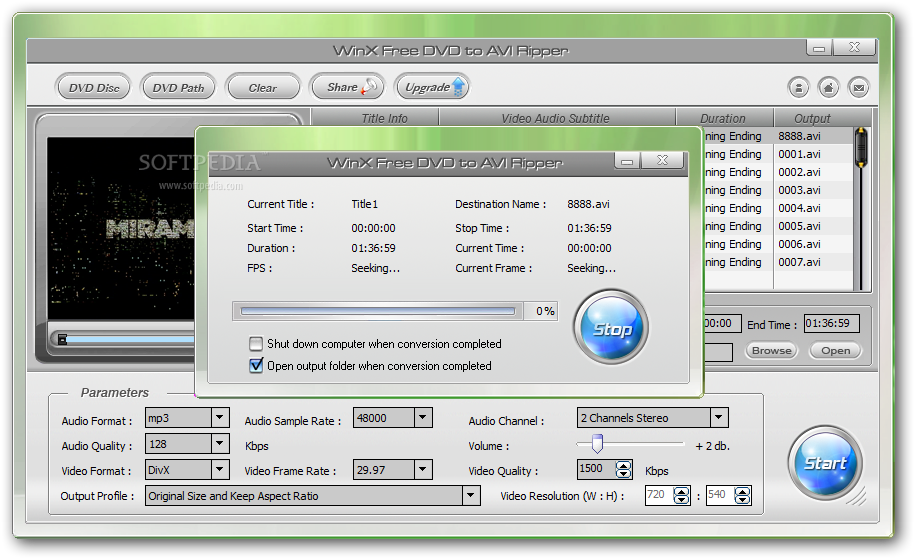Click the DVD Disc button

click(x=93, y=88)
